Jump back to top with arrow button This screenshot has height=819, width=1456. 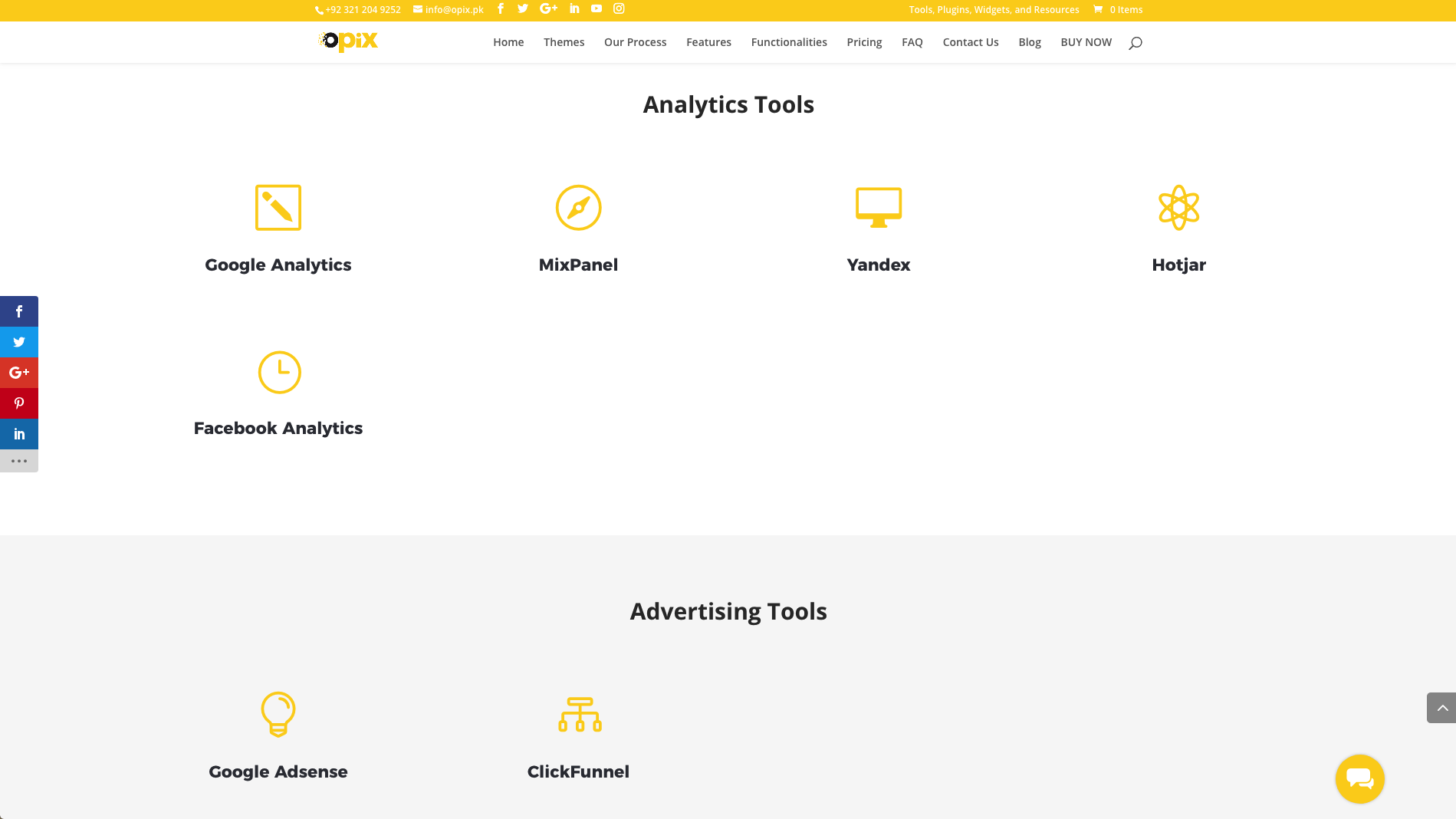1441,708
